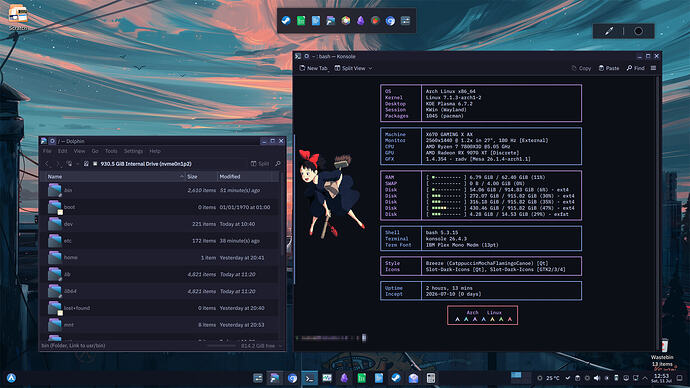Launch green spreadsheet app in top dock

click(301, 21)
